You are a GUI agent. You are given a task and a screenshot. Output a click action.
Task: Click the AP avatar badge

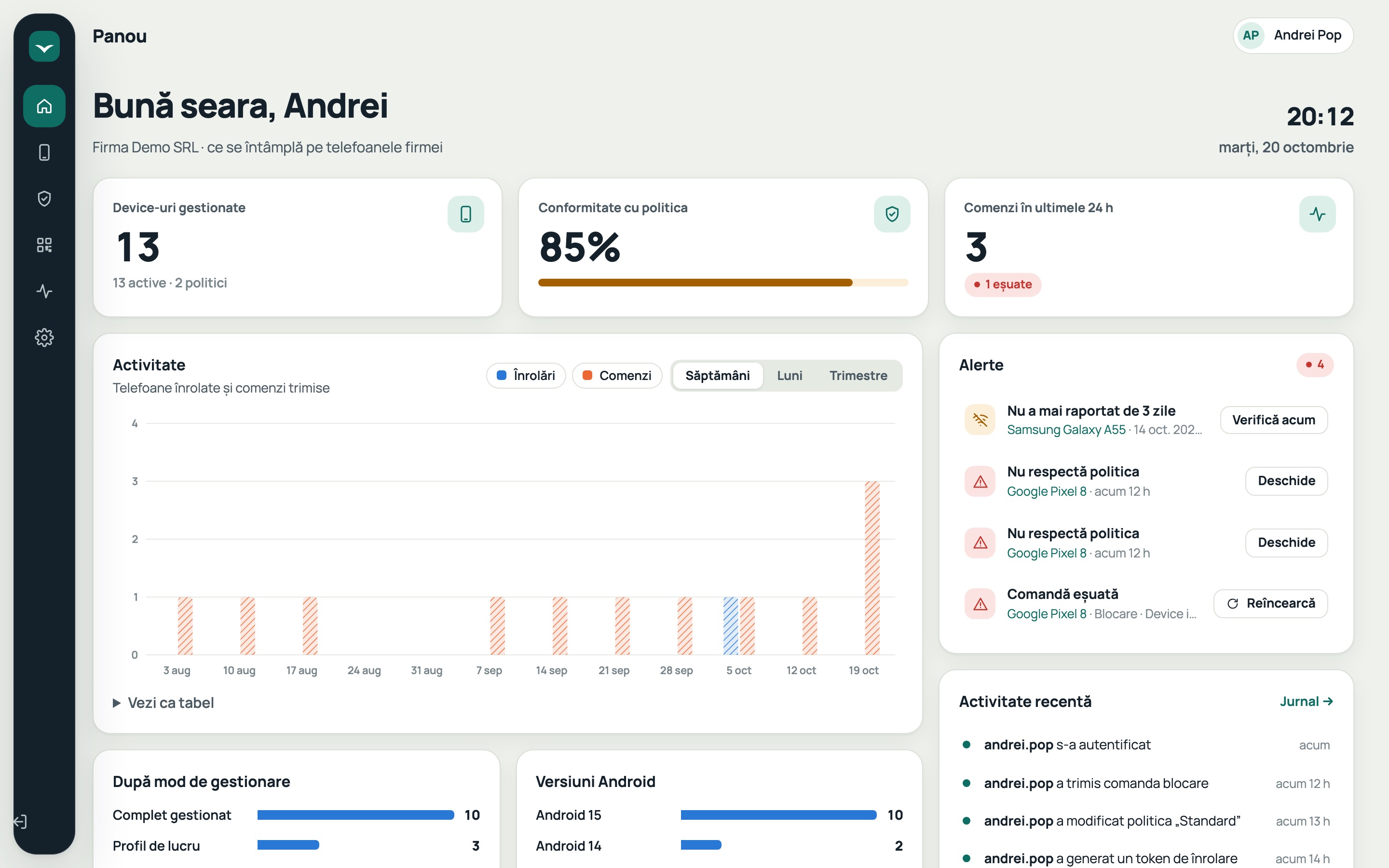pyautogui.click(x=1251, y=36)
